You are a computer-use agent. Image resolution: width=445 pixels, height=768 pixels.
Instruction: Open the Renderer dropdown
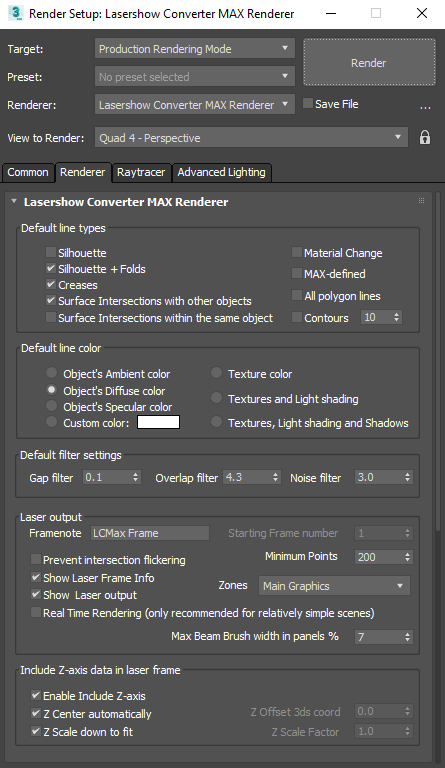tap(194, 105)
